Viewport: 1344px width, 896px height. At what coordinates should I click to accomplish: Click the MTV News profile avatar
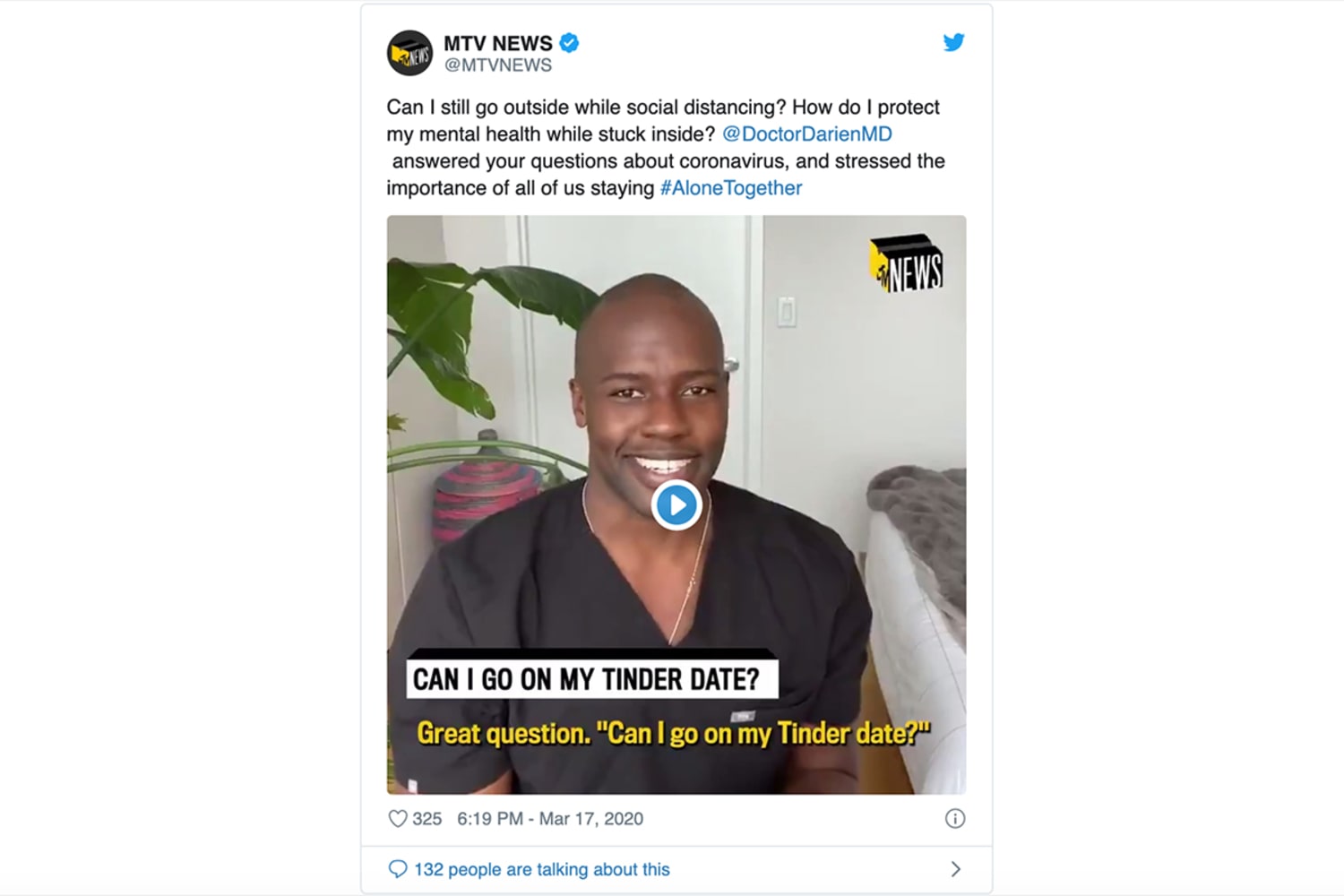409,53
